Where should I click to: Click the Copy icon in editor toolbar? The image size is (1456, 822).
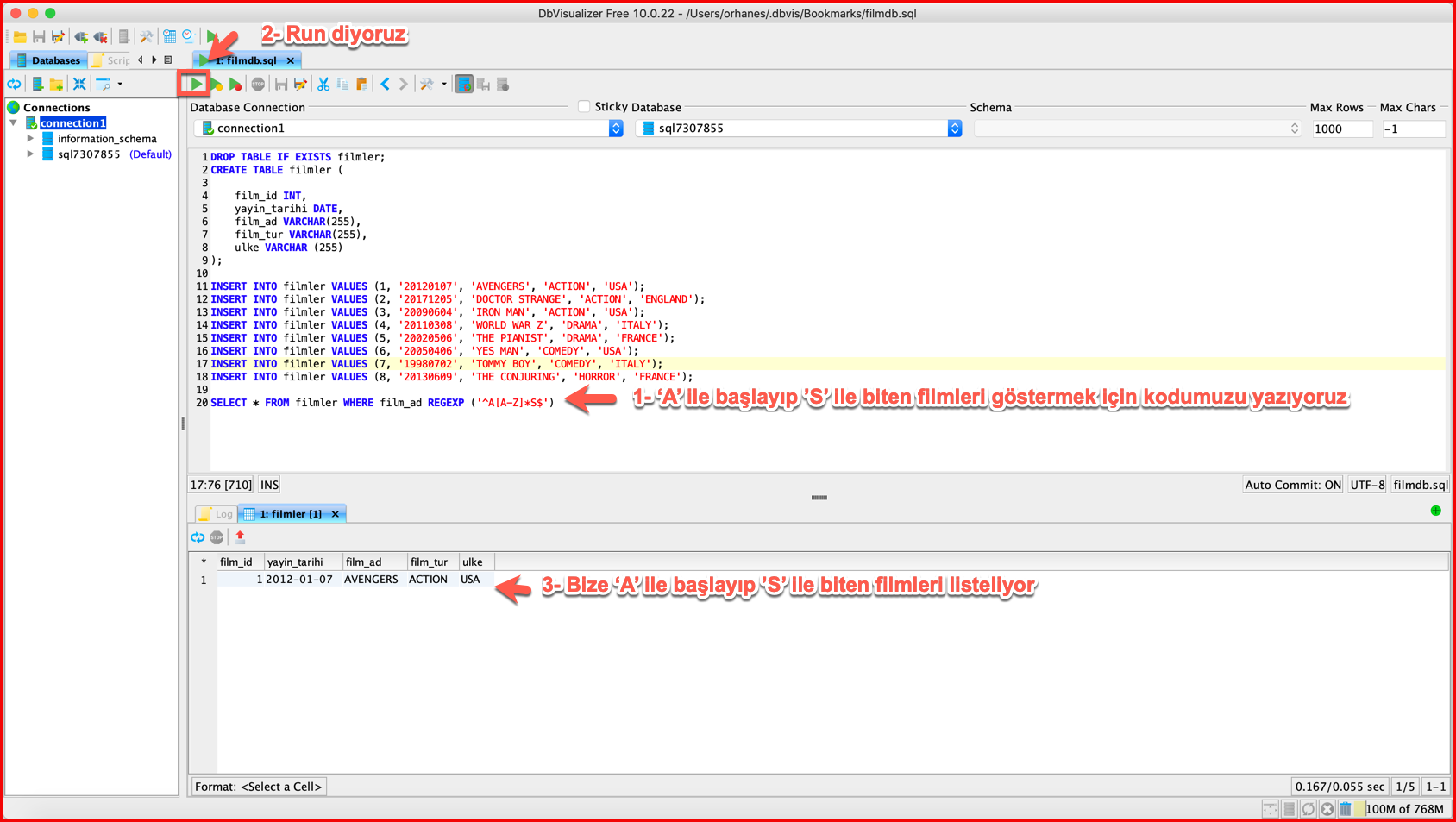pos(342,85)
